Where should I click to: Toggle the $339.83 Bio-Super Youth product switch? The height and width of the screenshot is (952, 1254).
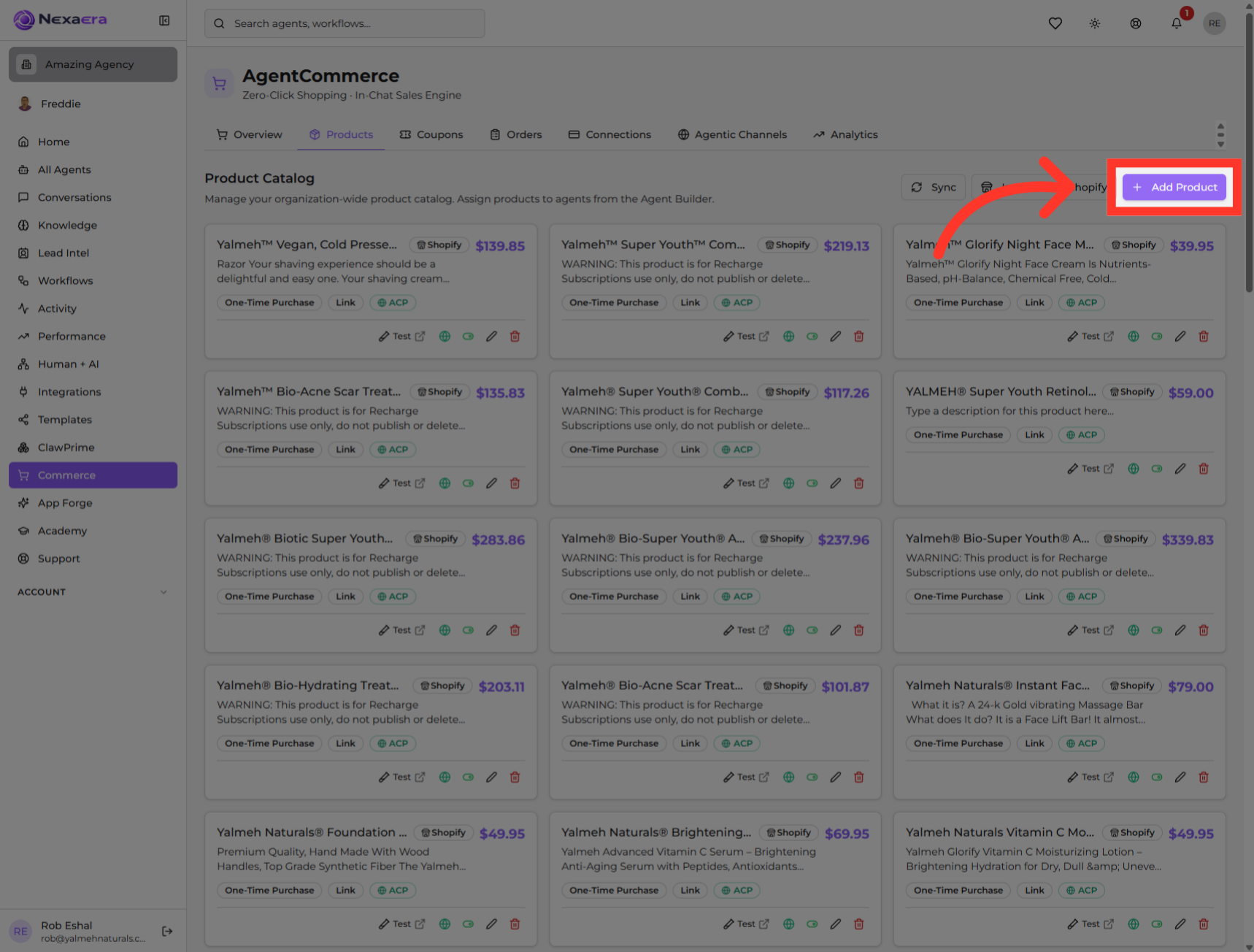(1157, 630)
